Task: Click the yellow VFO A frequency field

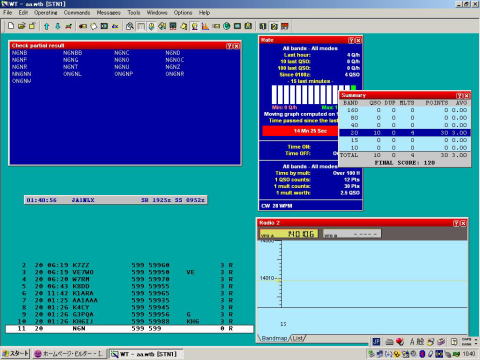Action: (289, 234)
